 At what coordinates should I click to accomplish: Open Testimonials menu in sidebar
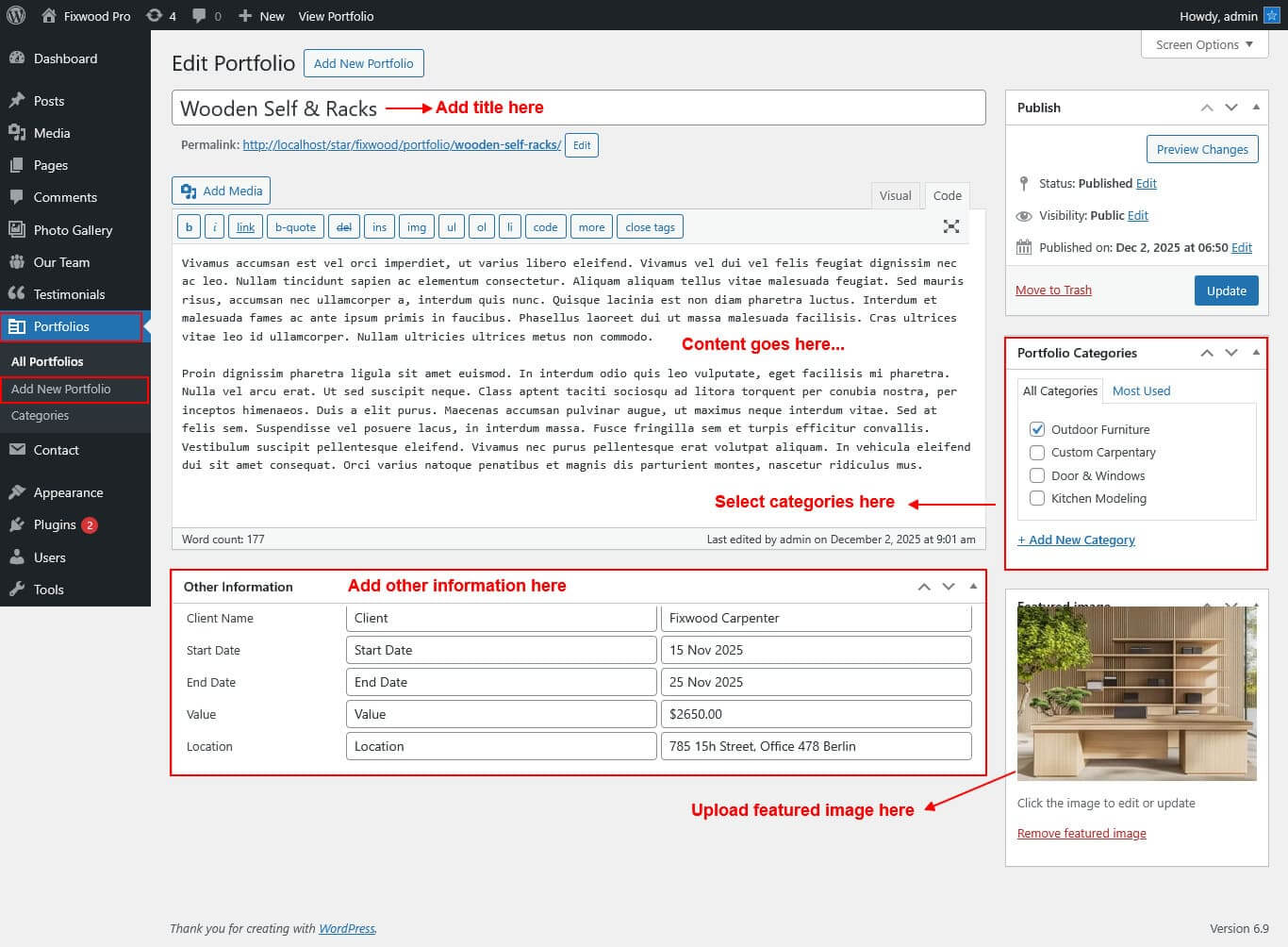pos(69,294)
